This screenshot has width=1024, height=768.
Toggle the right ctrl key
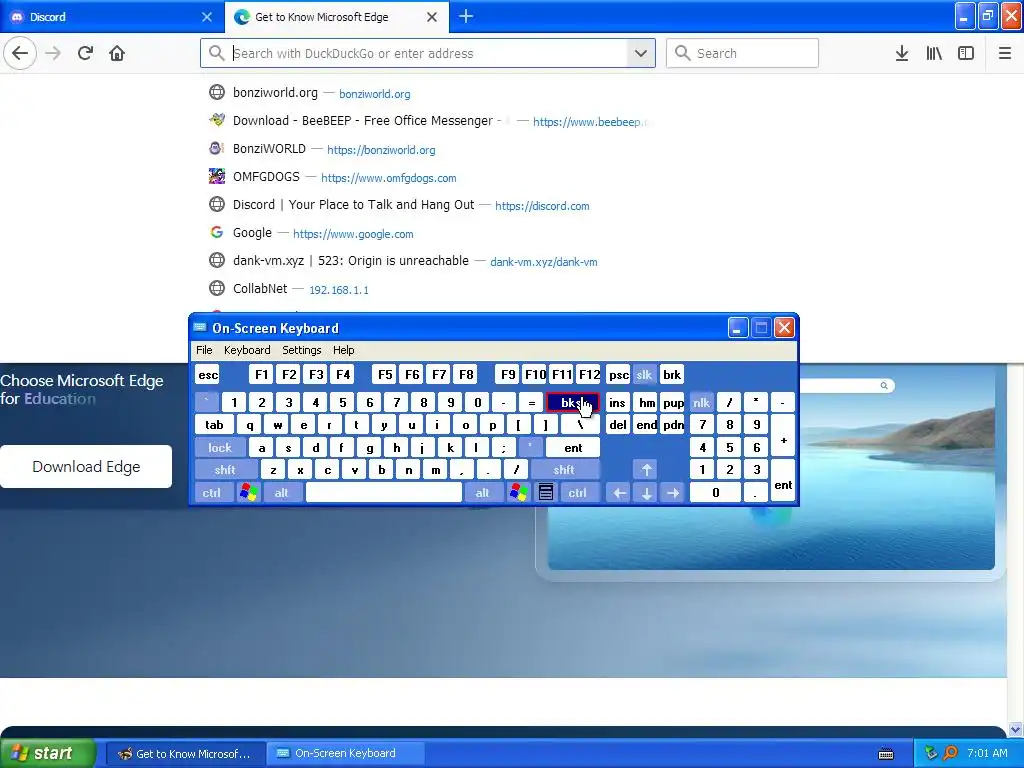pos(577,493)
